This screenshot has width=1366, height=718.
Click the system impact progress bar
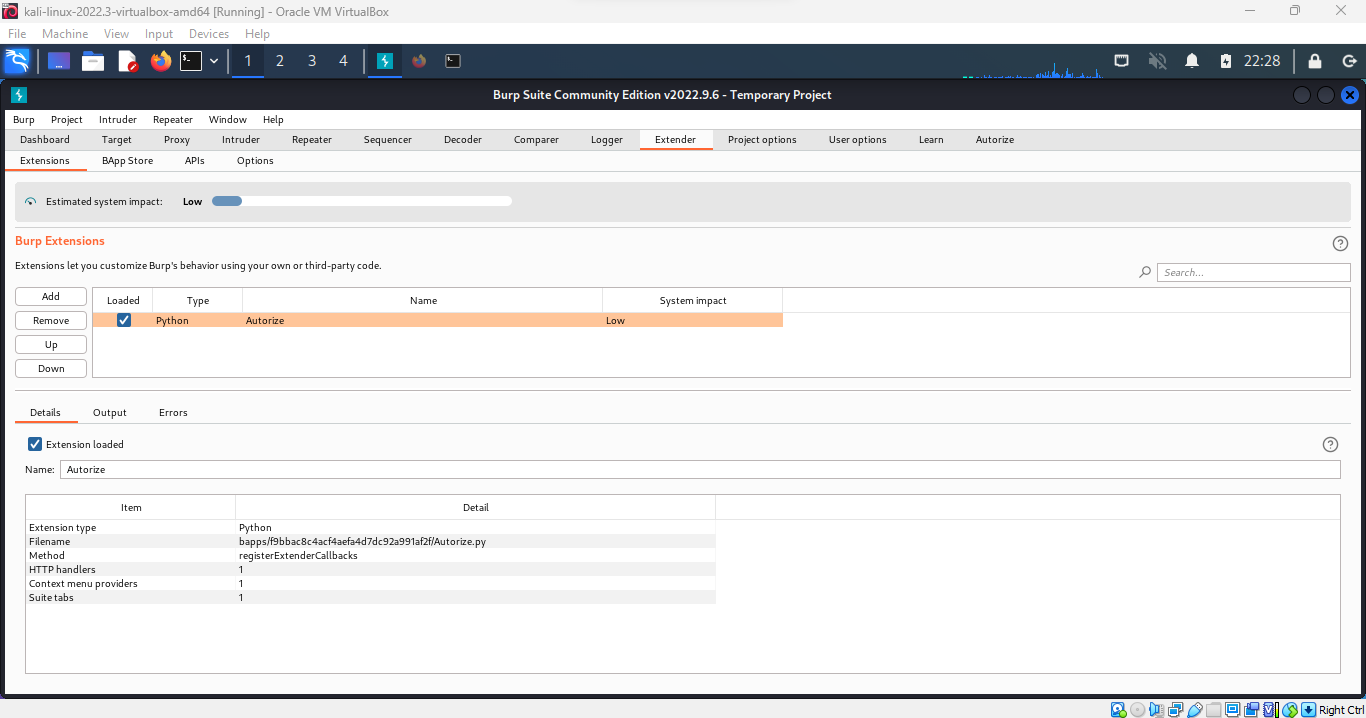click(362, 201)
